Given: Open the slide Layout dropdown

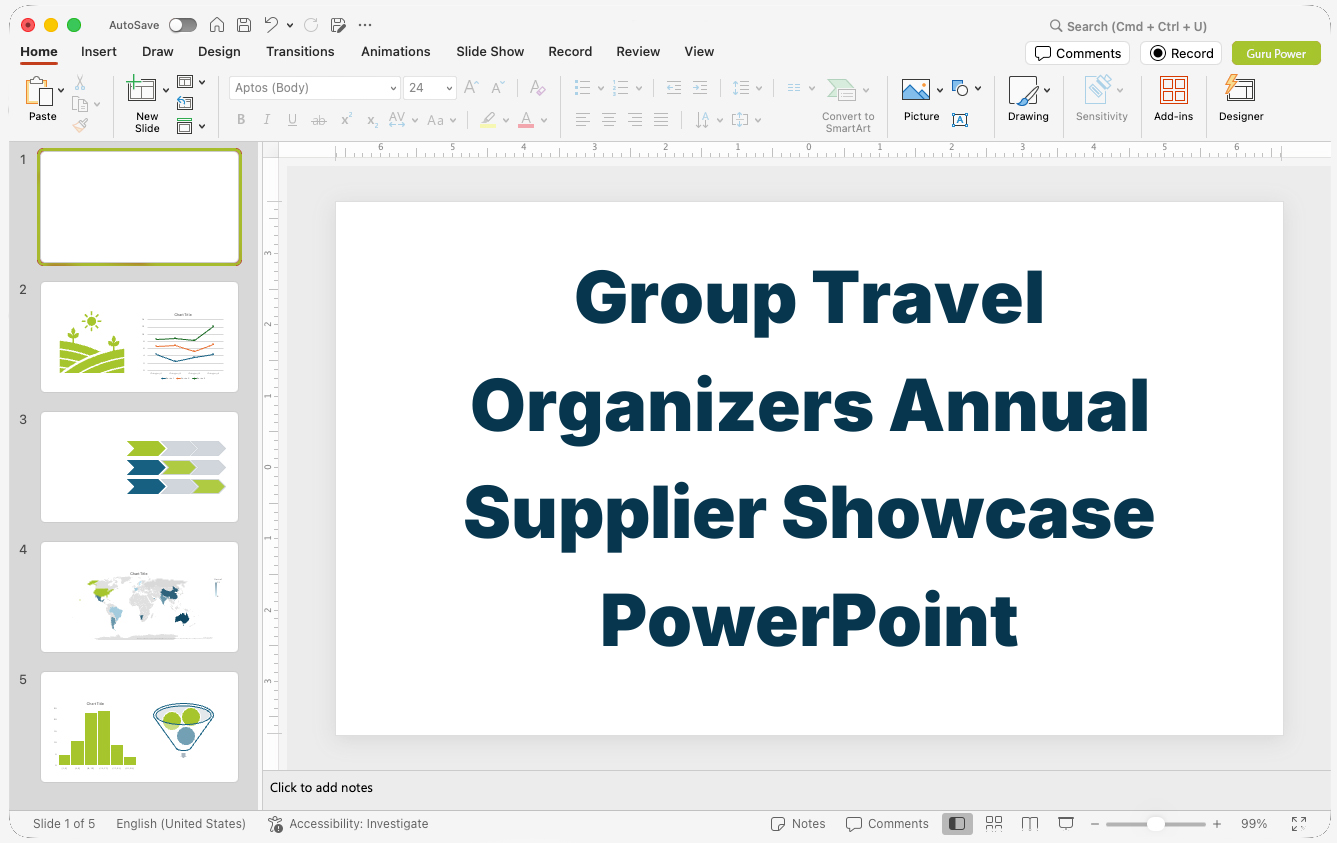Looking at the screenshot, I should coord(191,82).
